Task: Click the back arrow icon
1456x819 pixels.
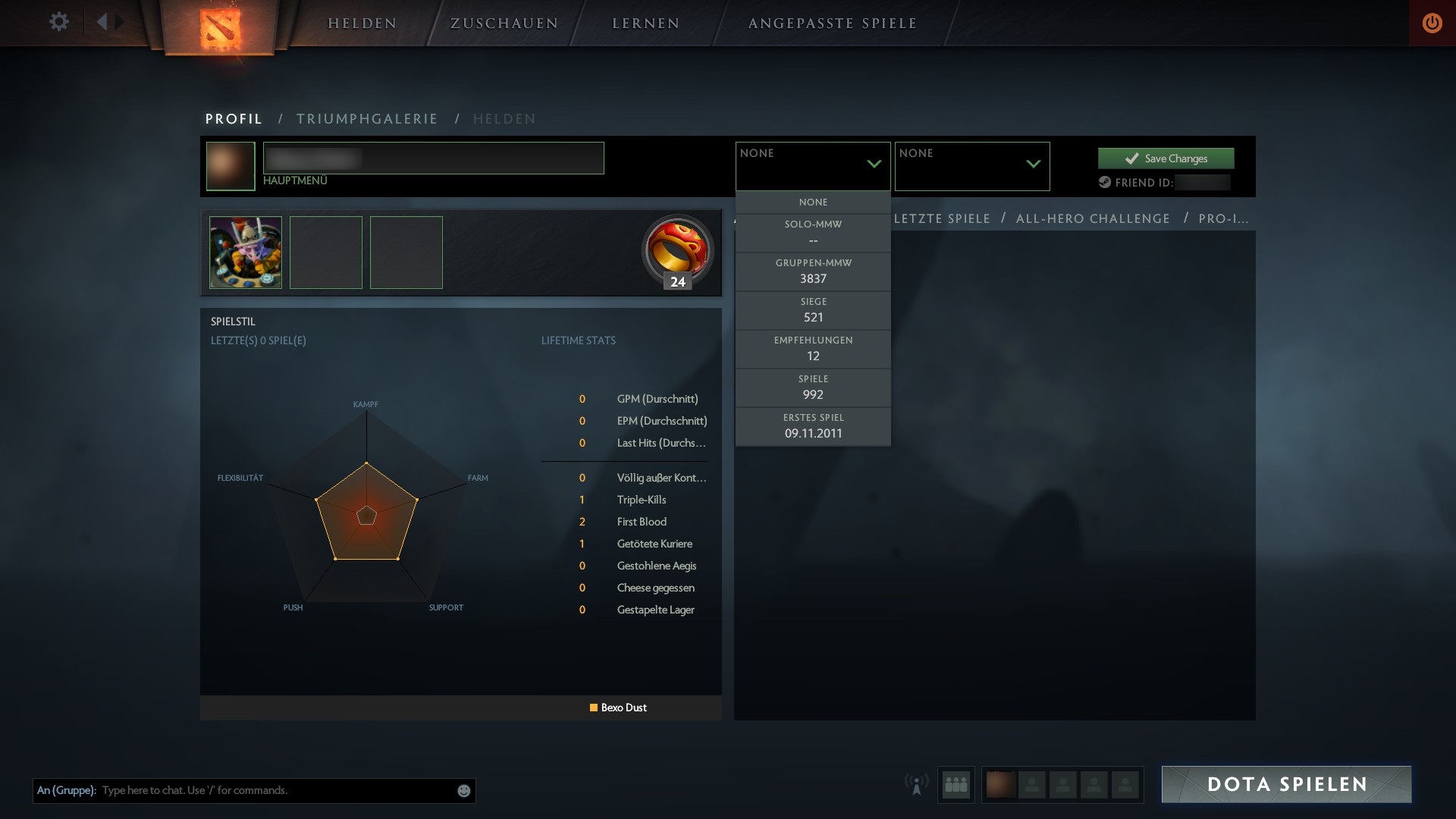Action: pos(103,21)
